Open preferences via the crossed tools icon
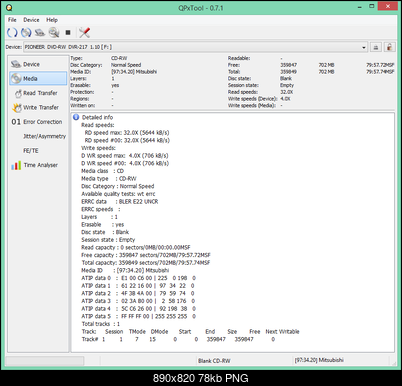402x386 pixels. pos(84,32)
